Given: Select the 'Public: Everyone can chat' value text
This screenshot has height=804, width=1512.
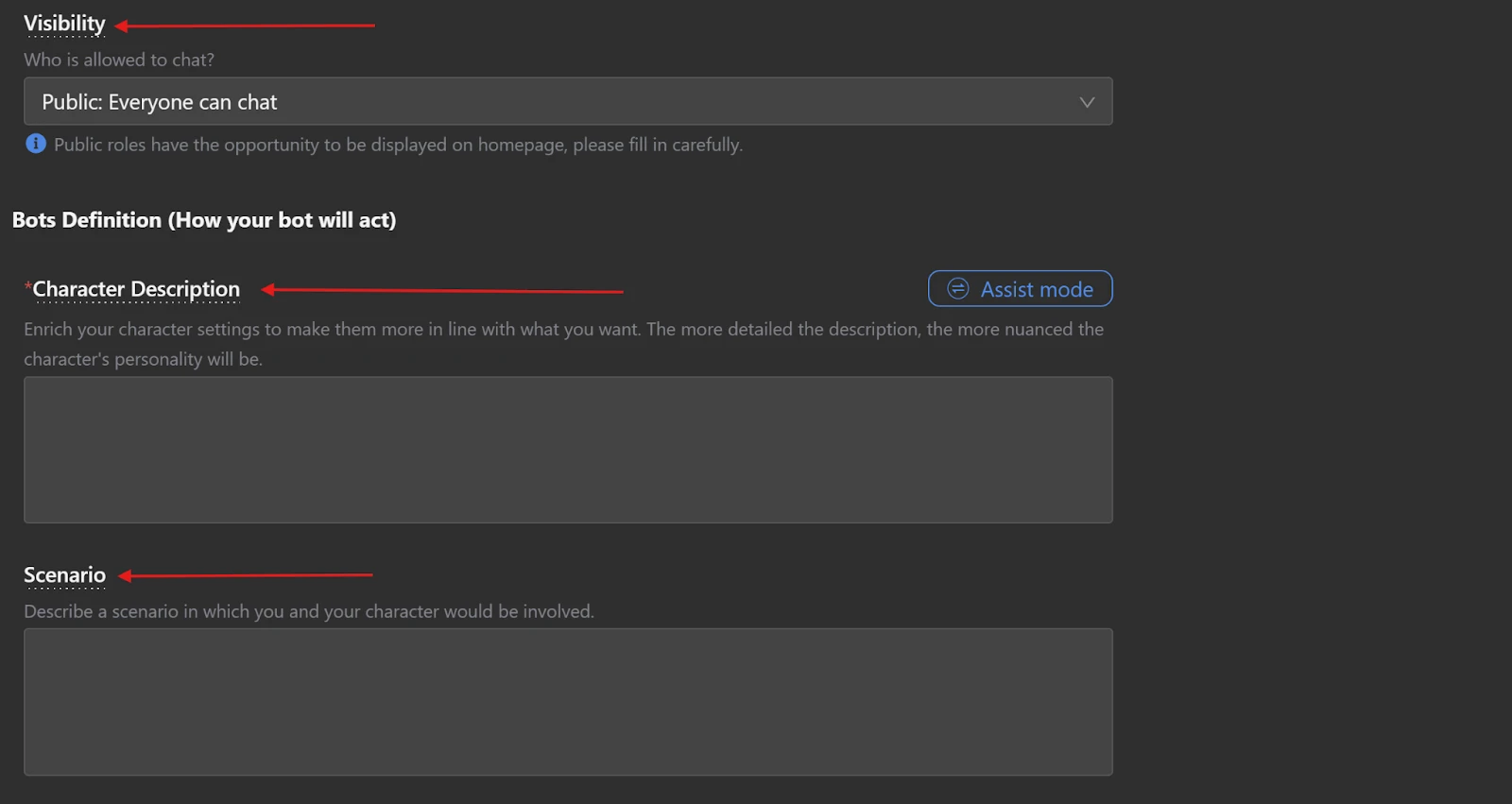Looking at the screenshot, I should pos(160,102).
